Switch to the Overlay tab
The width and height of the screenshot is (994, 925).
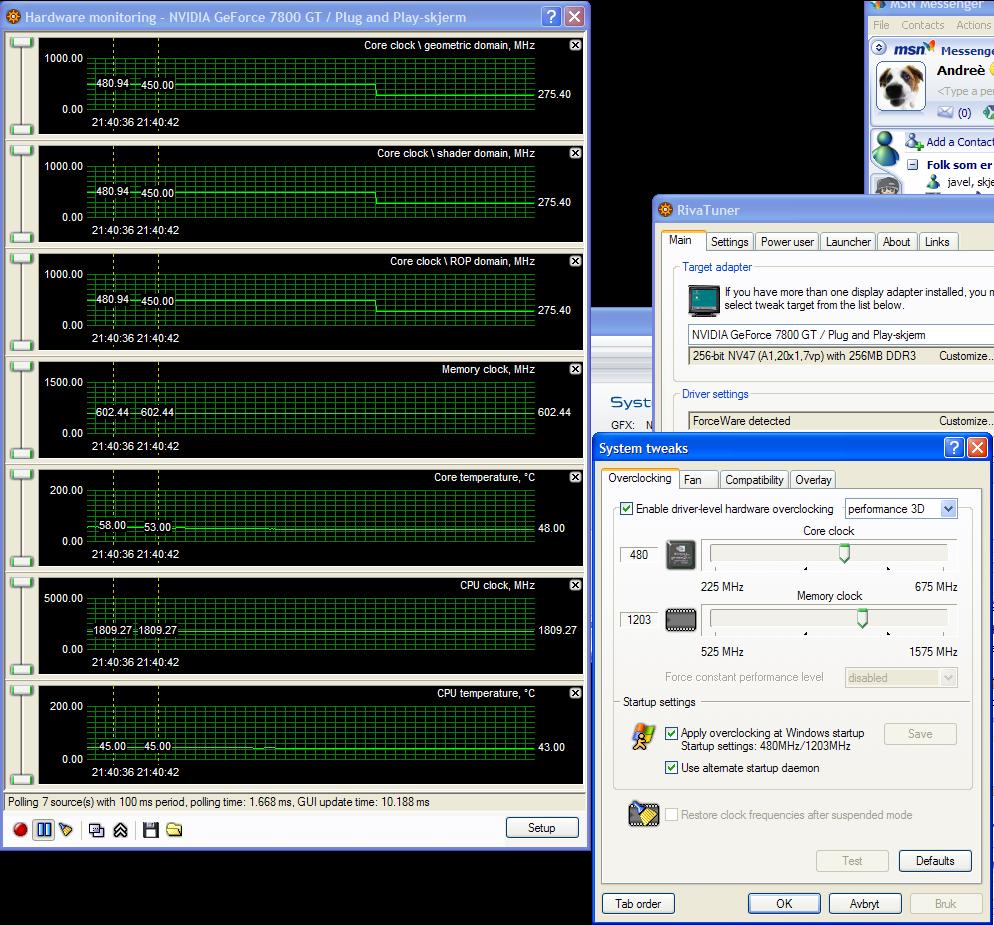(813, 480)
